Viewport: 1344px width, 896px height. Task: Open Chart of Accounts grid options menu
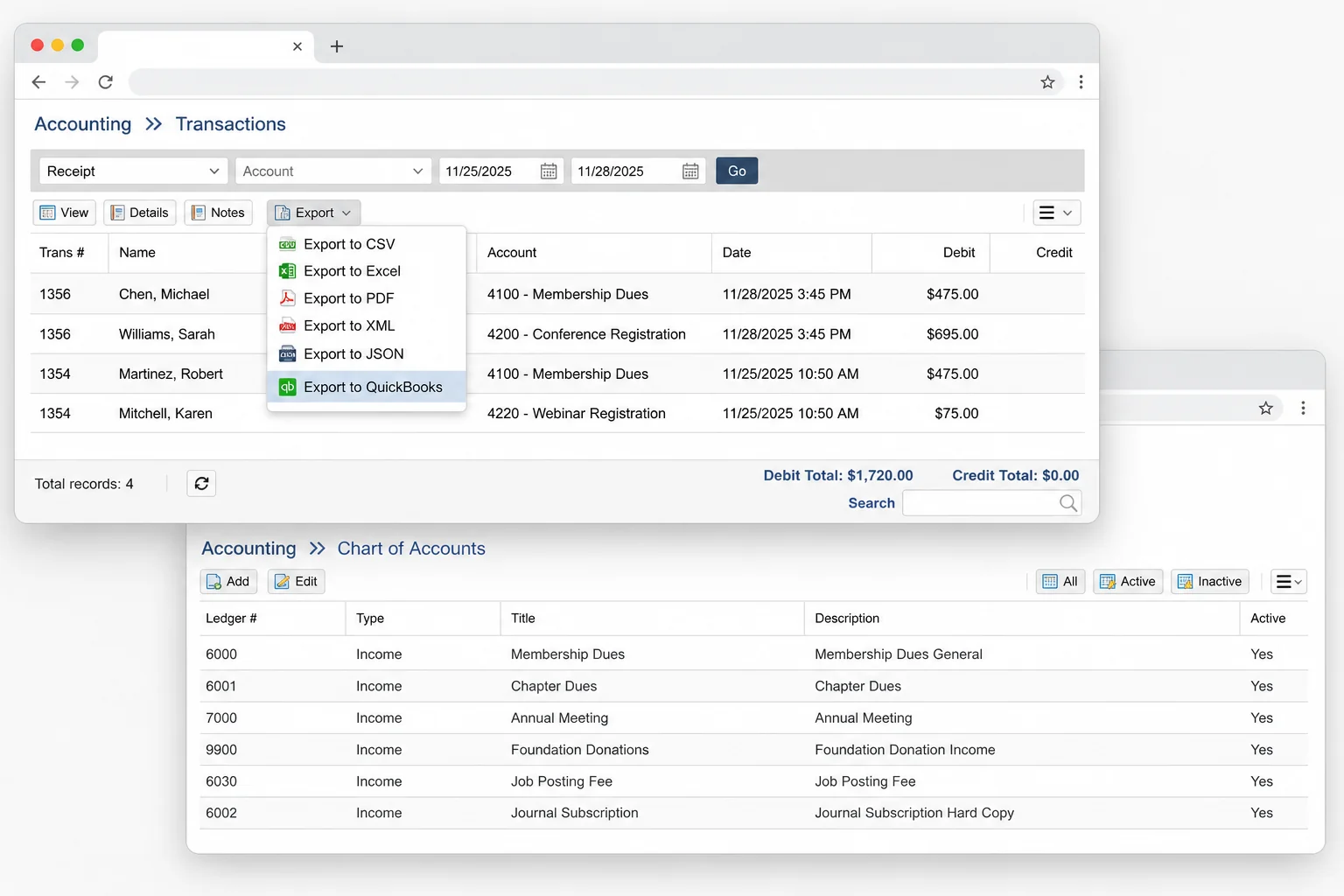click(x=1289, y=582)
